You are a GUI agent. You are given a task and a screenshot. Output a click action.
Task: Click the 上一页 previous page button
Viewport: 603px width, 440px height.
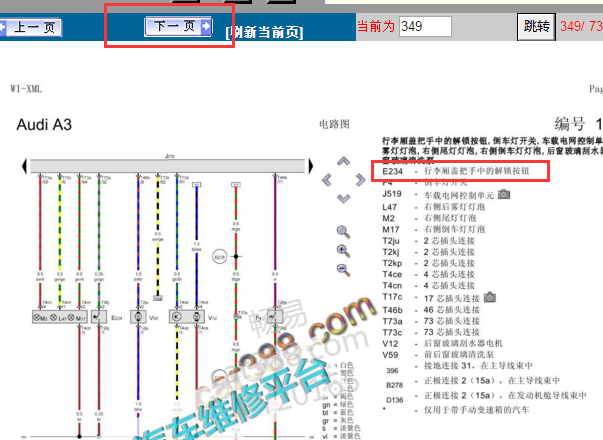coord(31,27)
